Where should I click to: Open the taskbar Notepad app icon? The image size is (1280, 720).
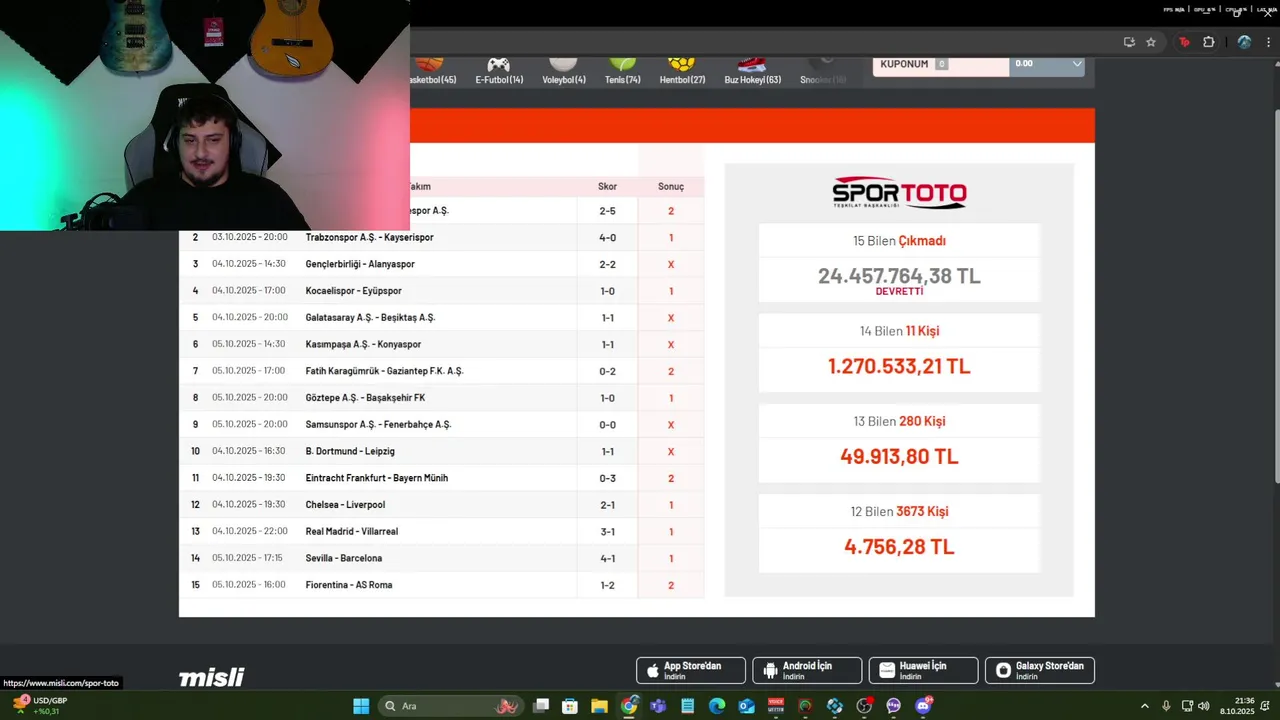[x=688, y=706]
